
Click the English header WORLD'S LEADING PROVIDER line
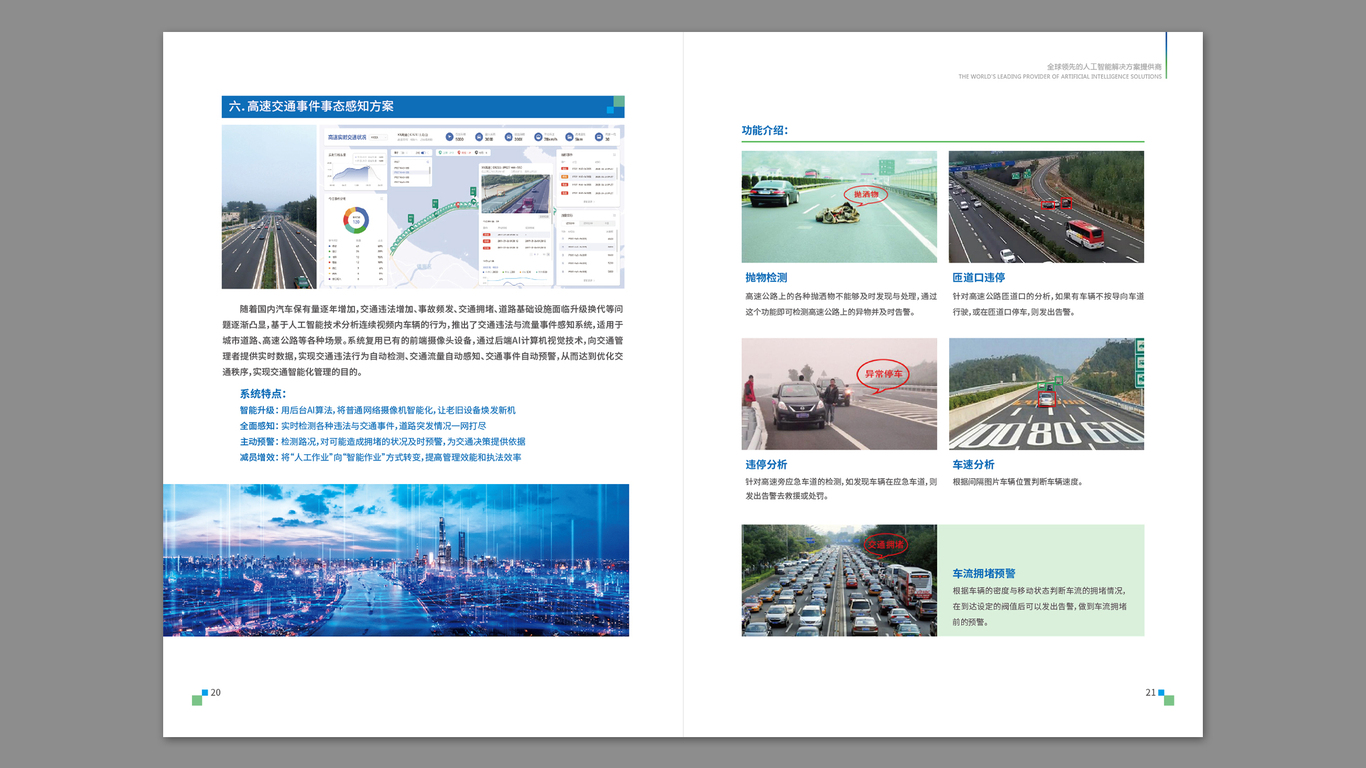click(x=1060, y=76)
